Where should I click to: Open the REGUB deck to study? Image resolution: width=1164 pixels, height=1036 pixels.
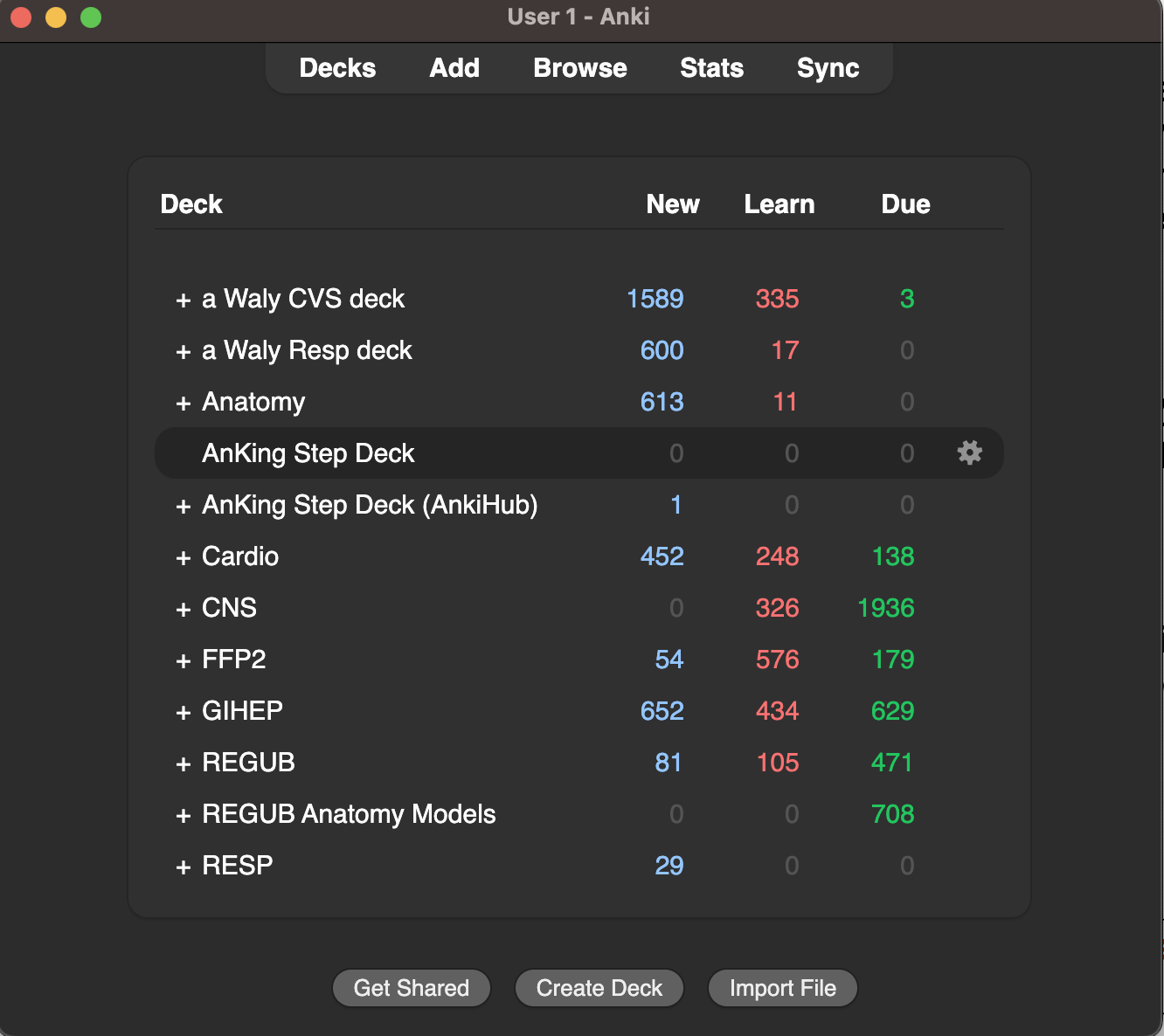pyautogui.click(x=249, y=763)
